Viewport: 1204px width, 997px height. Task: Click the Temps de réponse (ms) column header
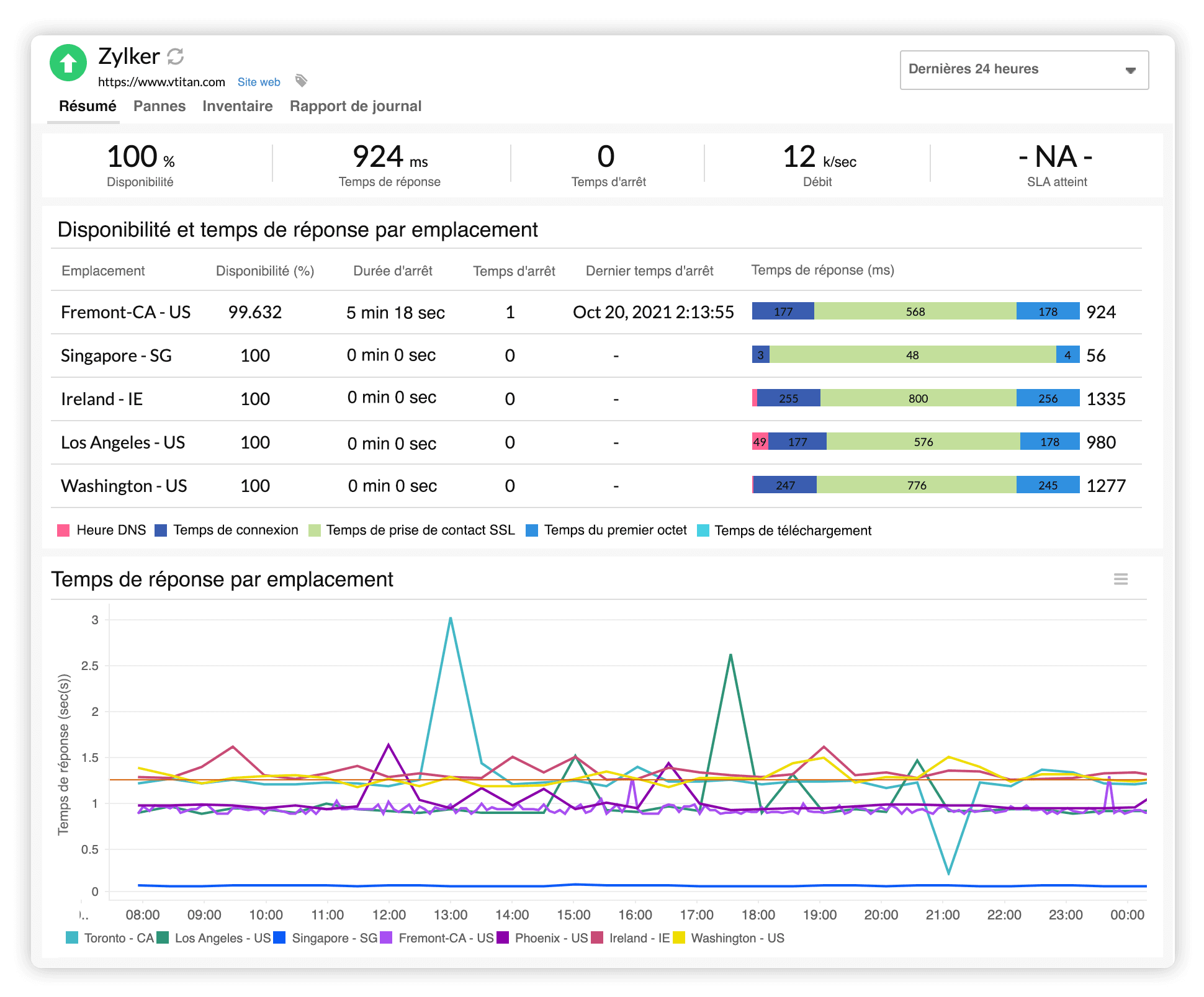(823, 270)
